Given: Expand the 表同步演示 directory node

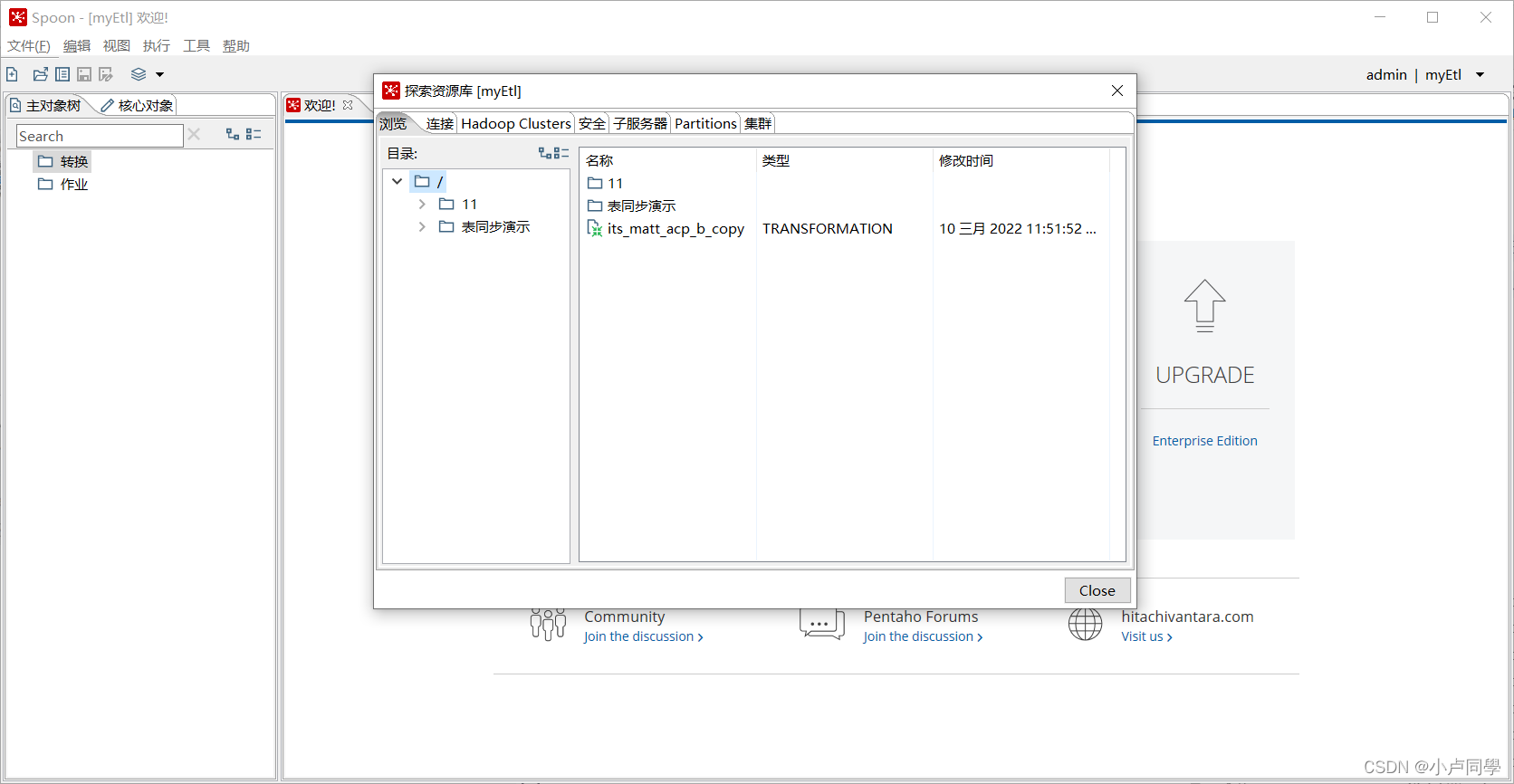Looking at the screenshot, I should coord(422,226).
